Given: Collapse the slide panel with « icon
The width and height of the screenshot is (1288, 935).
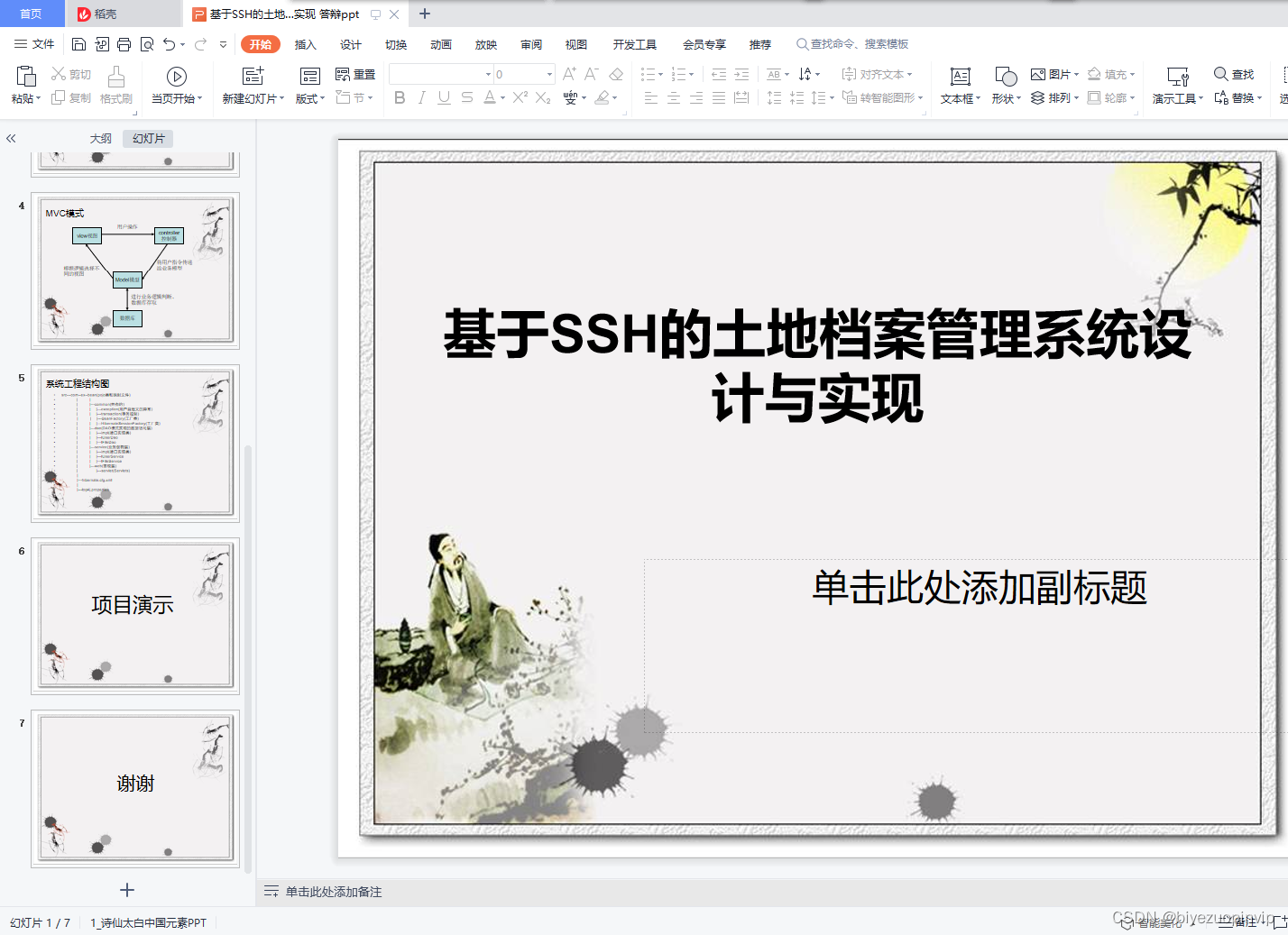Looking at the screenshot, I should pos(11,138).
